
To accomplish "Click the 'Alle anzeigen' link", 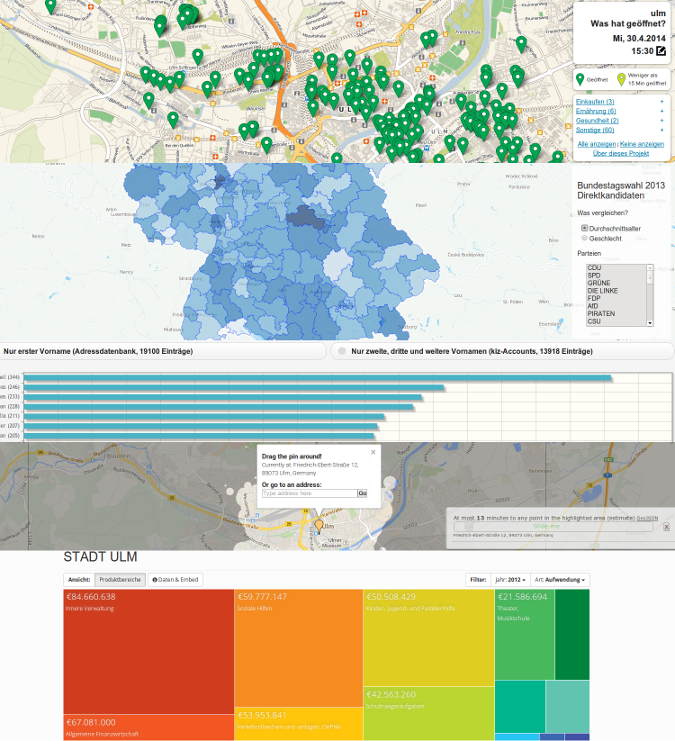I will click(597, 144).
